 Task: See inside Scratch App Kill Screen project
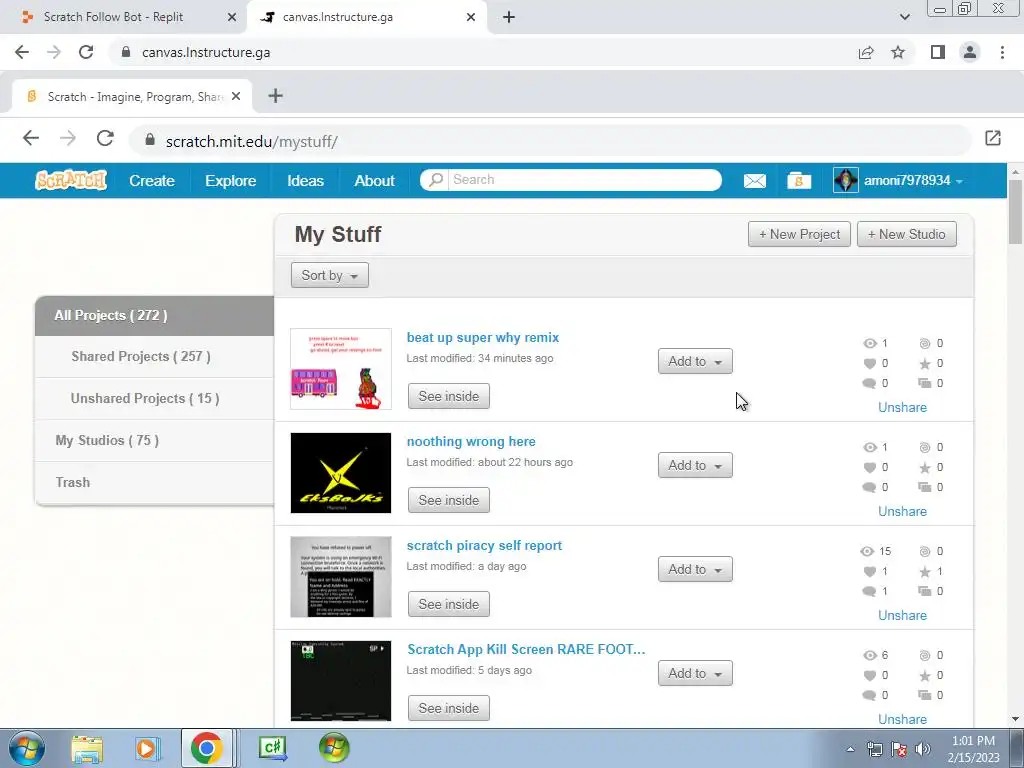click(x=449, y=707)
